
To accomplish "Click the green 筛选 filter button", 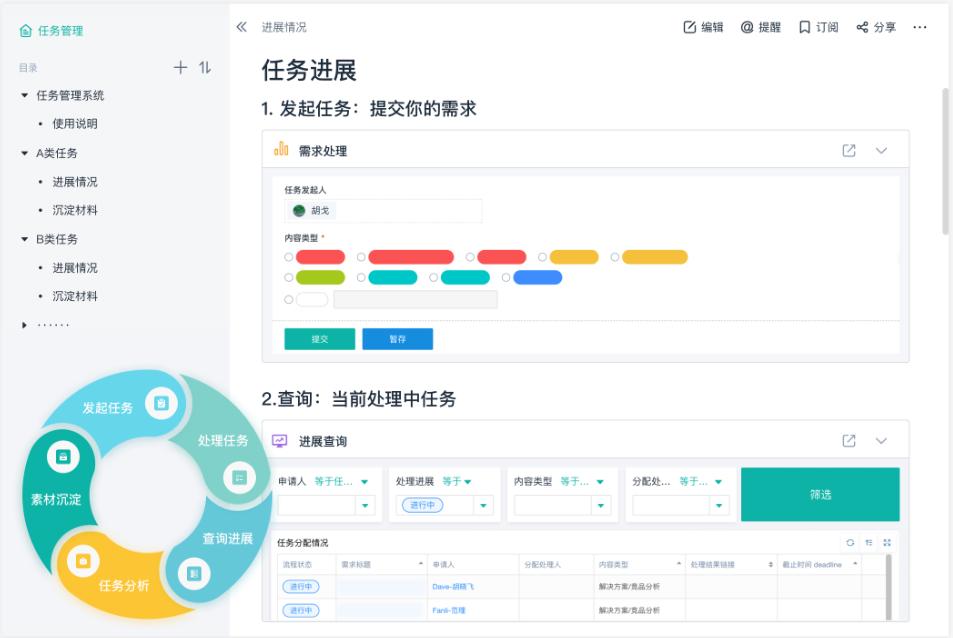I will coord(819,494).
